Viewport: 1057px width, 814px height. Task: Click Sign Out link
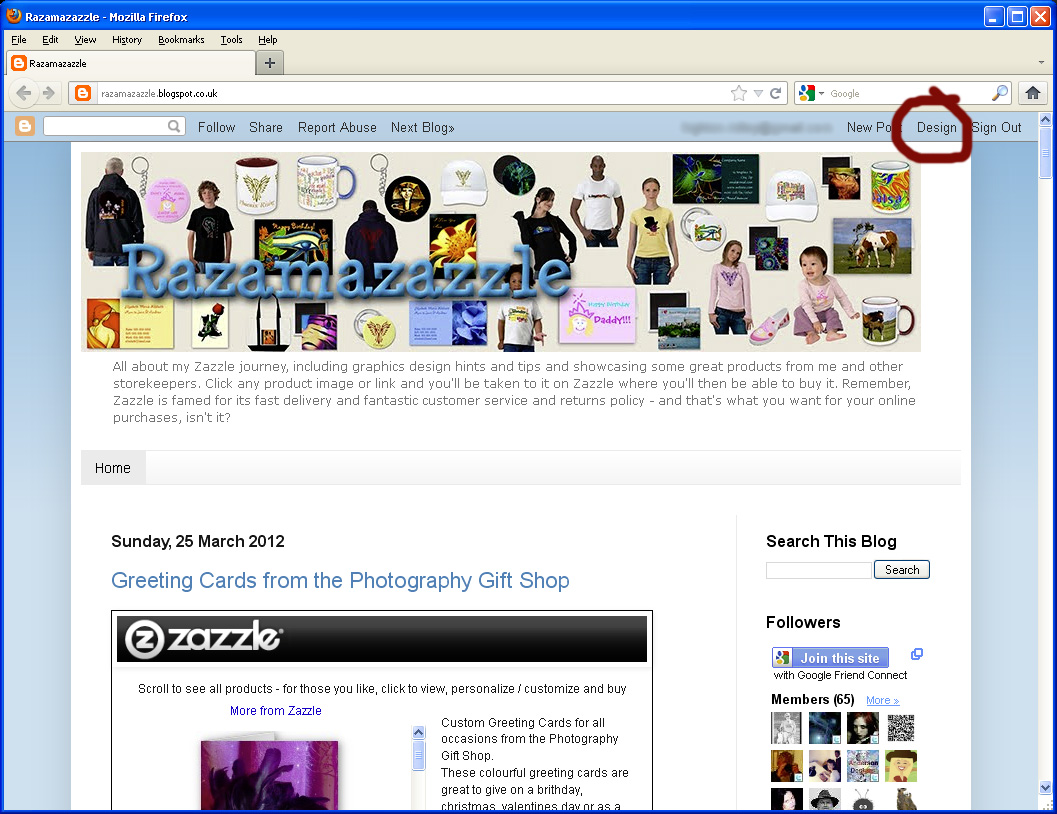coord(996,127)
